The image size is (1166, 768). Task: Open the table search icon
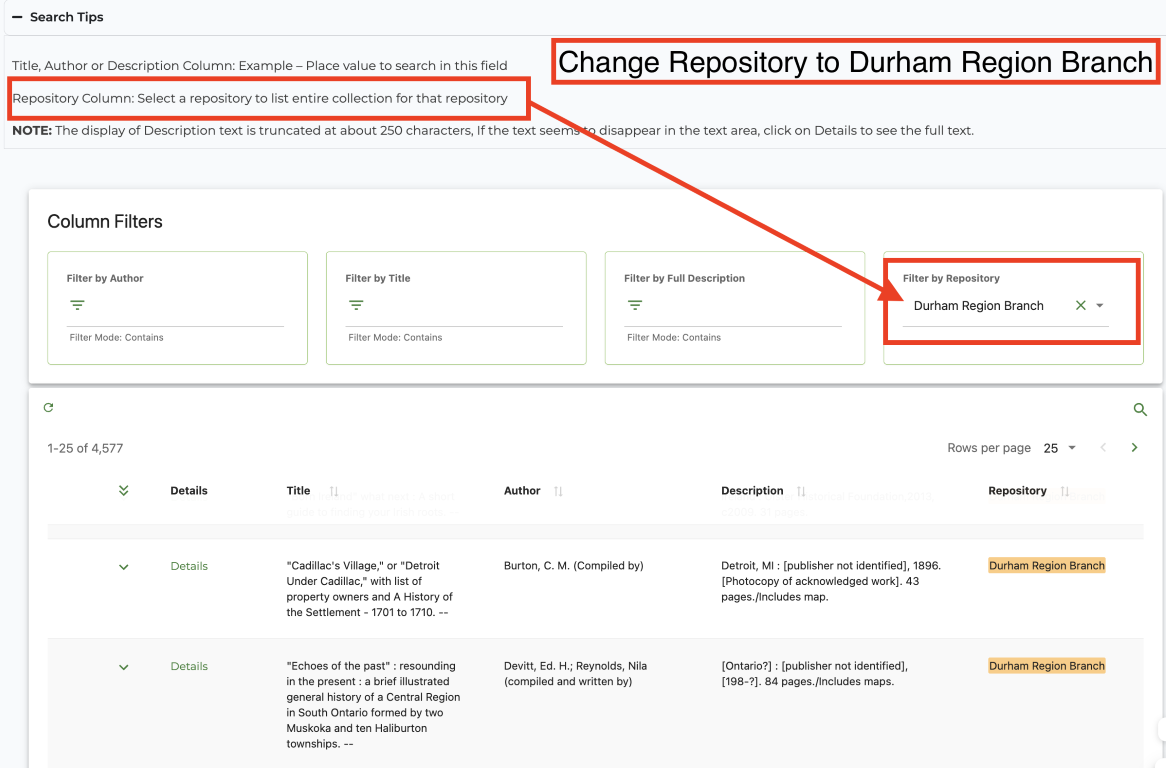[1140, 410]
